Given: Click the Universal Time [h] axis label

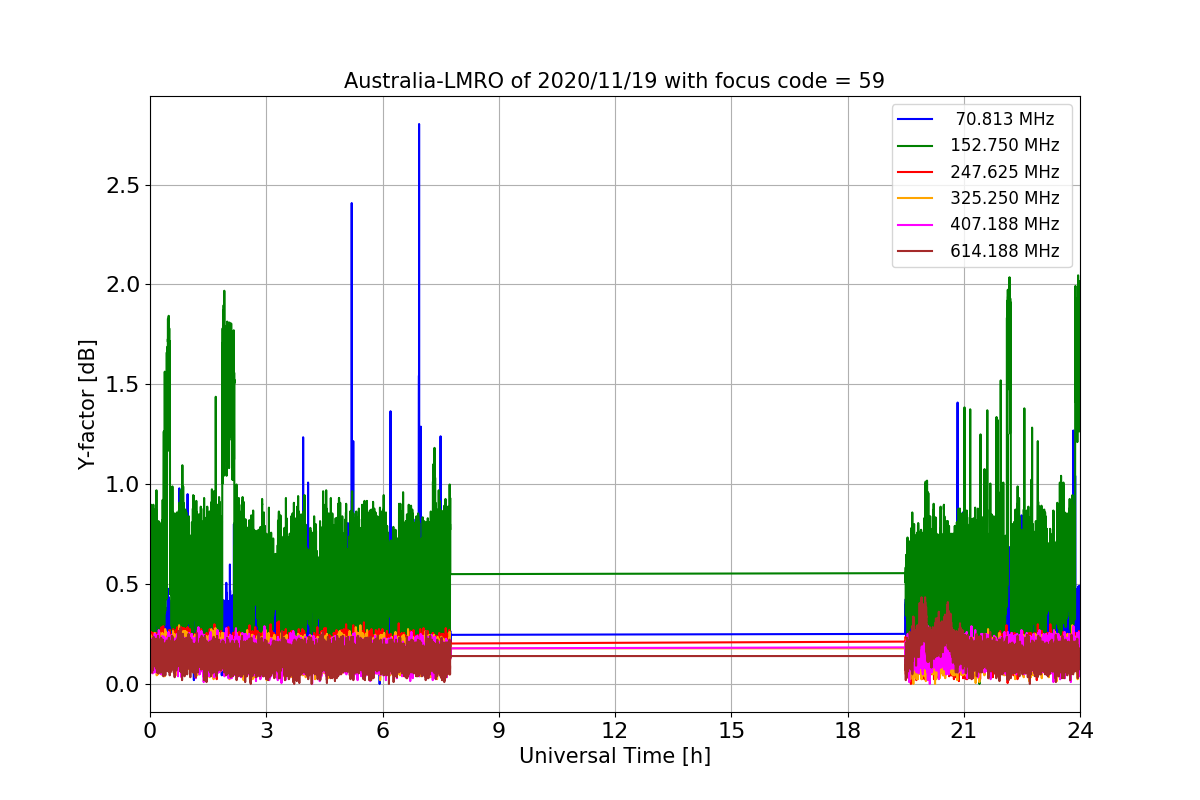Looking at the screenshot, I should coord(614,757).
